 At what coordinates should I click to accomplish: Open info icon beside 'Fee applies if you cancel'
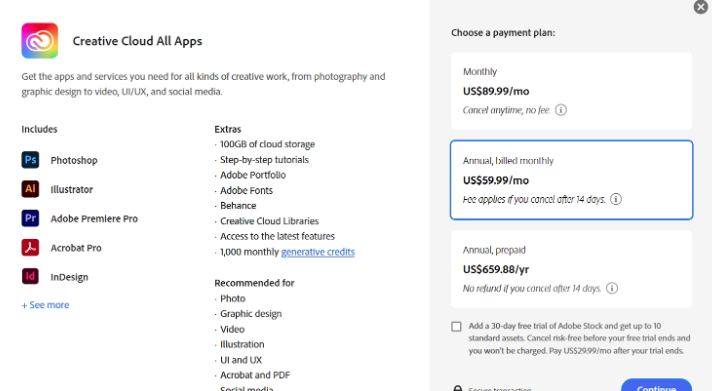point(616,199)
